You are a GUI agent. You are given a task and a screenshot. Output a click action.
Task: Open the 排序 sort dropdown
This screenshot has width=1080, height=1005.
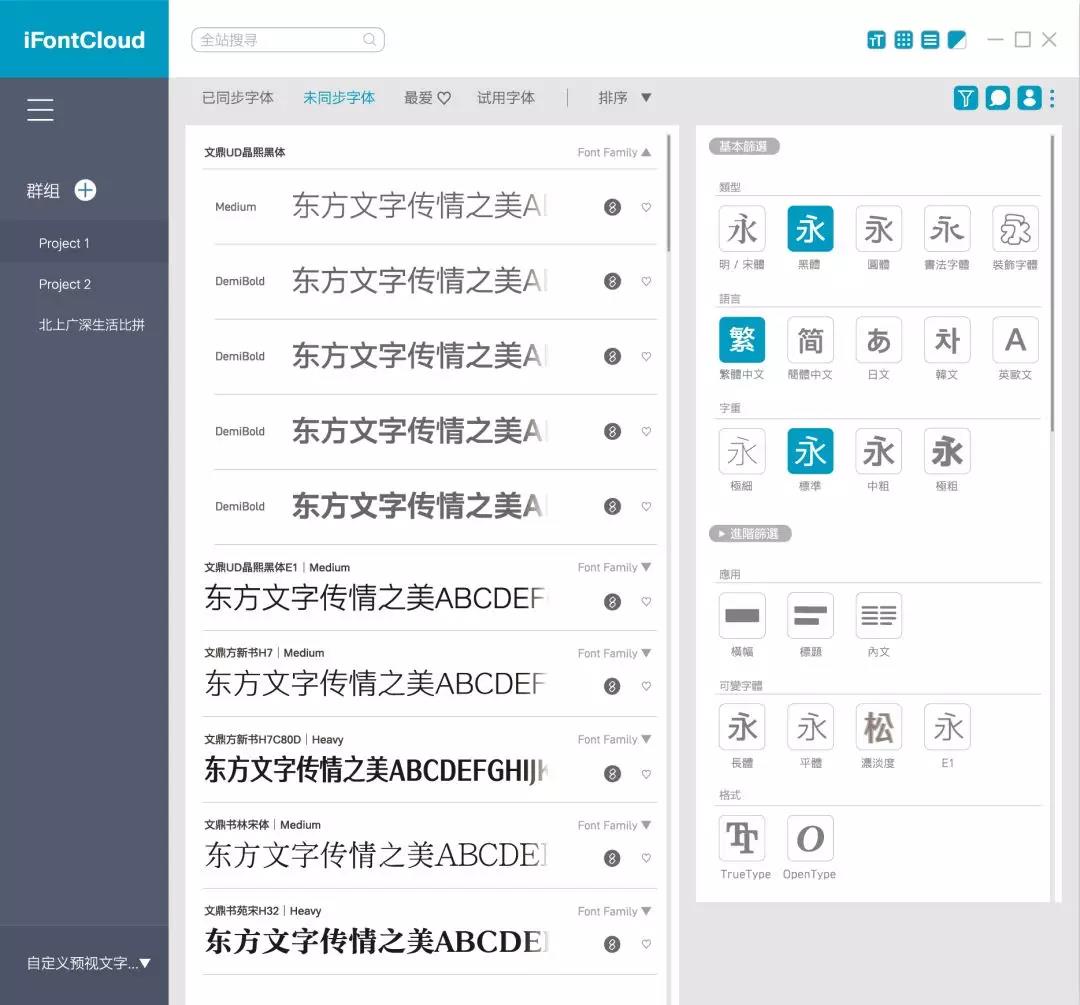625,98
